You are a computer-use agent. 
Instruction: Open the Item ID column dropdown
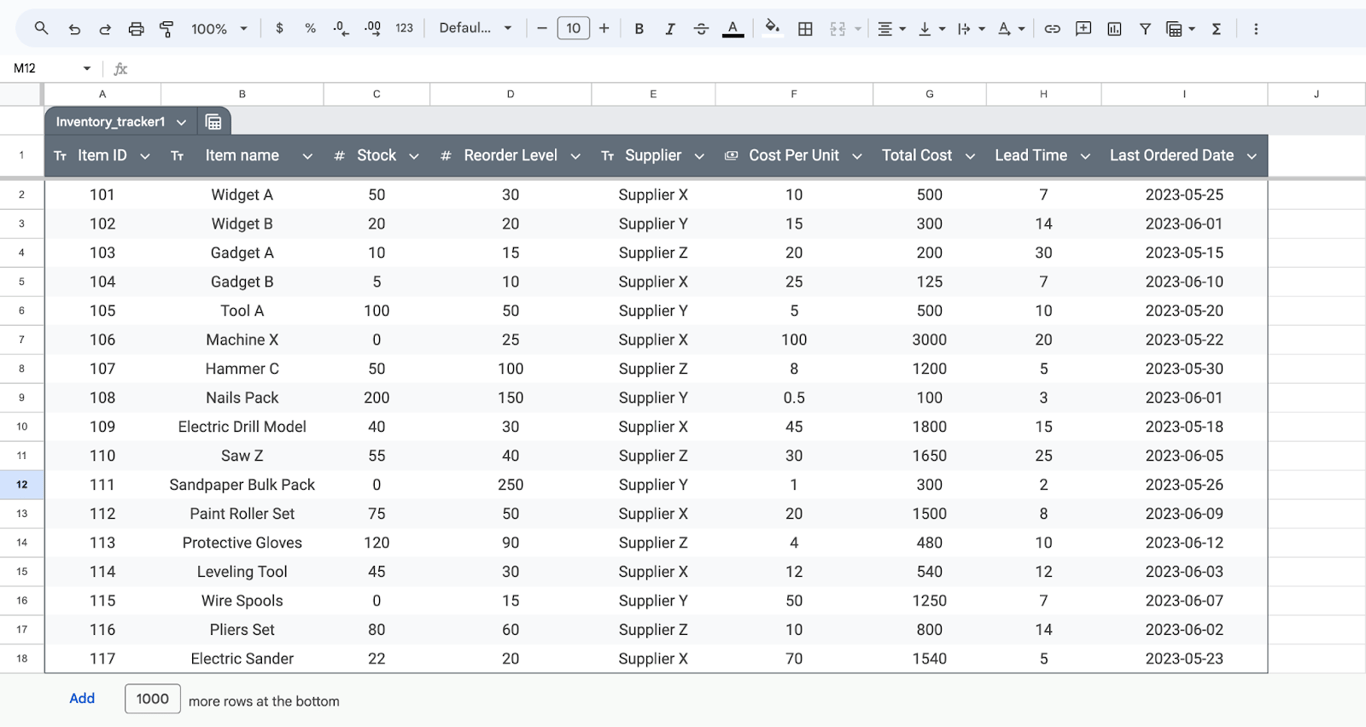(145, 156)
